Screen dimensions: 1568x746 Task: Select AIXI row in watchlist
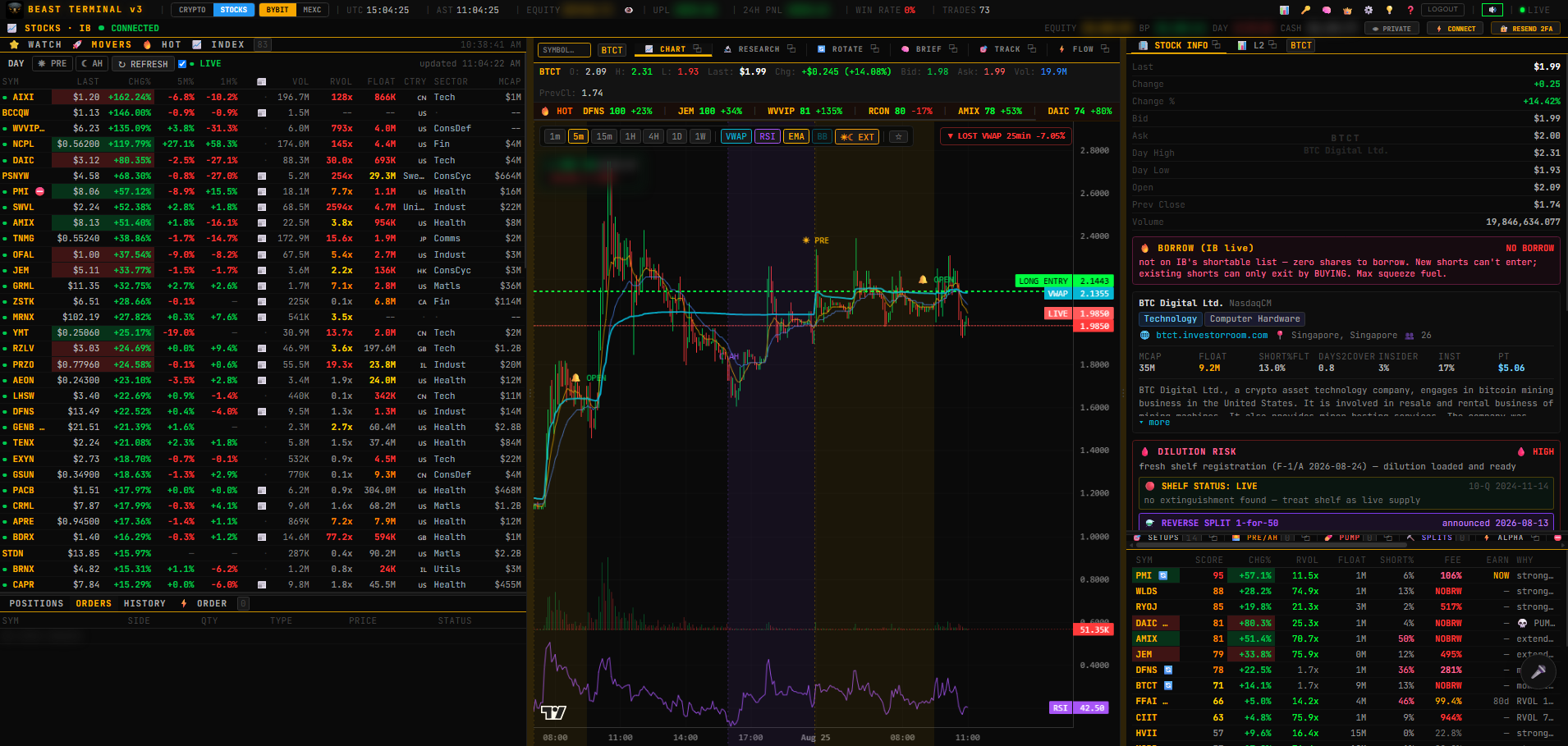tap(263, 97)
